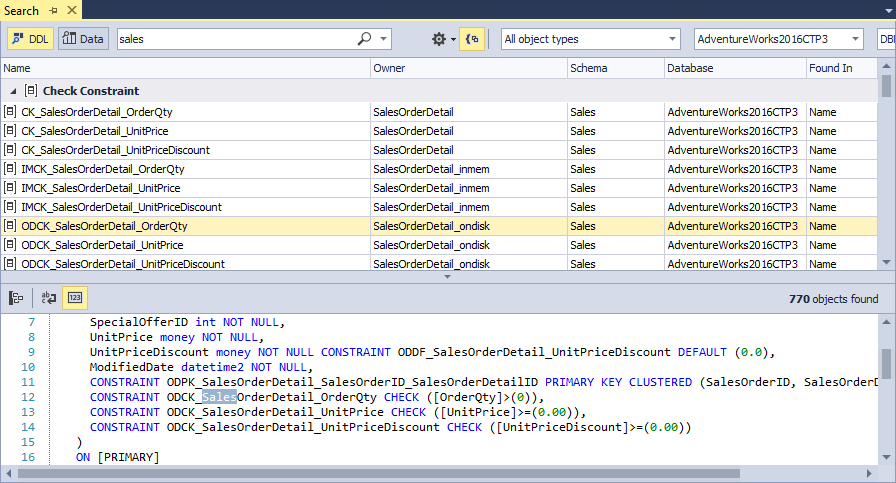The height and width of the screenshot is (483, 896).
Task: Switch search mode to Data
Action: pyautogui.click(x=82, y=39)
